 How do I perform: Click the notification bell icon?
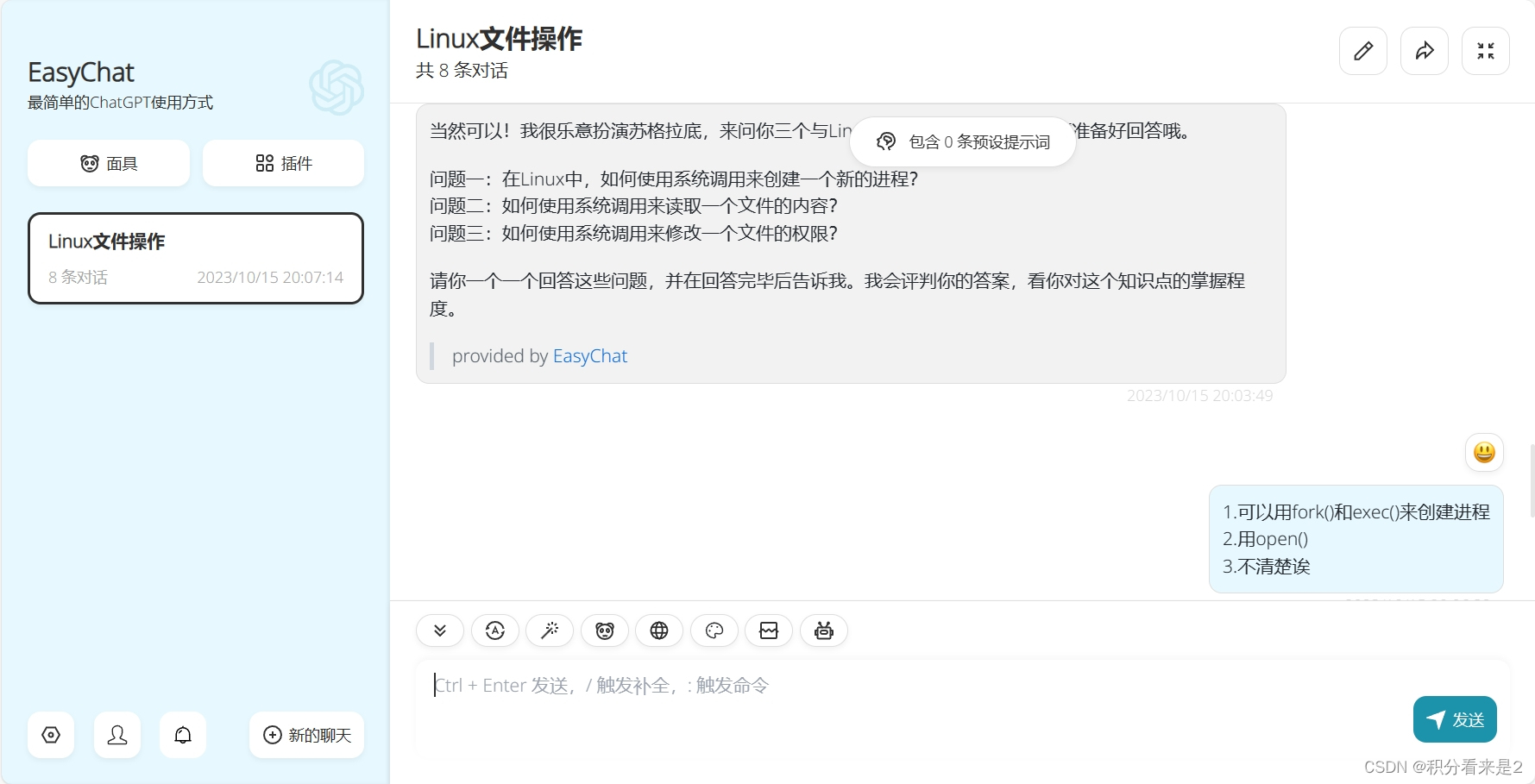[x=183, y=735]
